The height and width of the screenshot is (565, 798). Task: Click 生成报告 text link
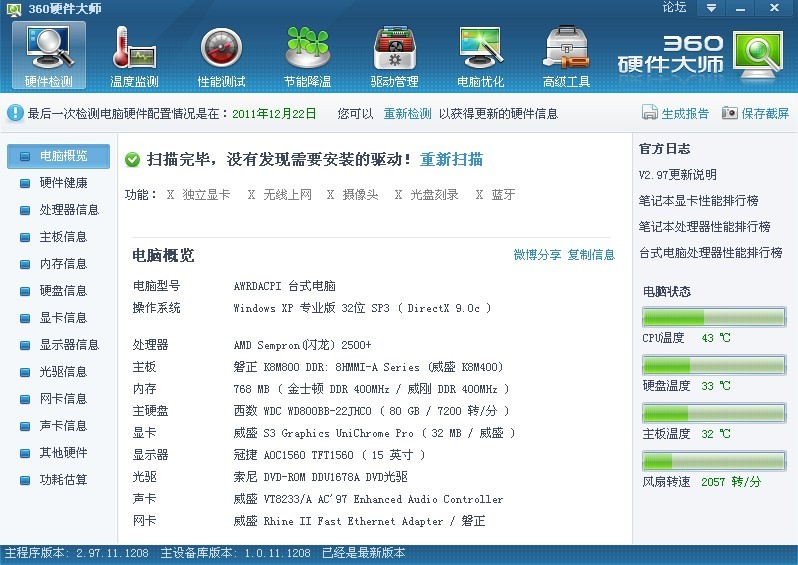[x=685, y=113]
